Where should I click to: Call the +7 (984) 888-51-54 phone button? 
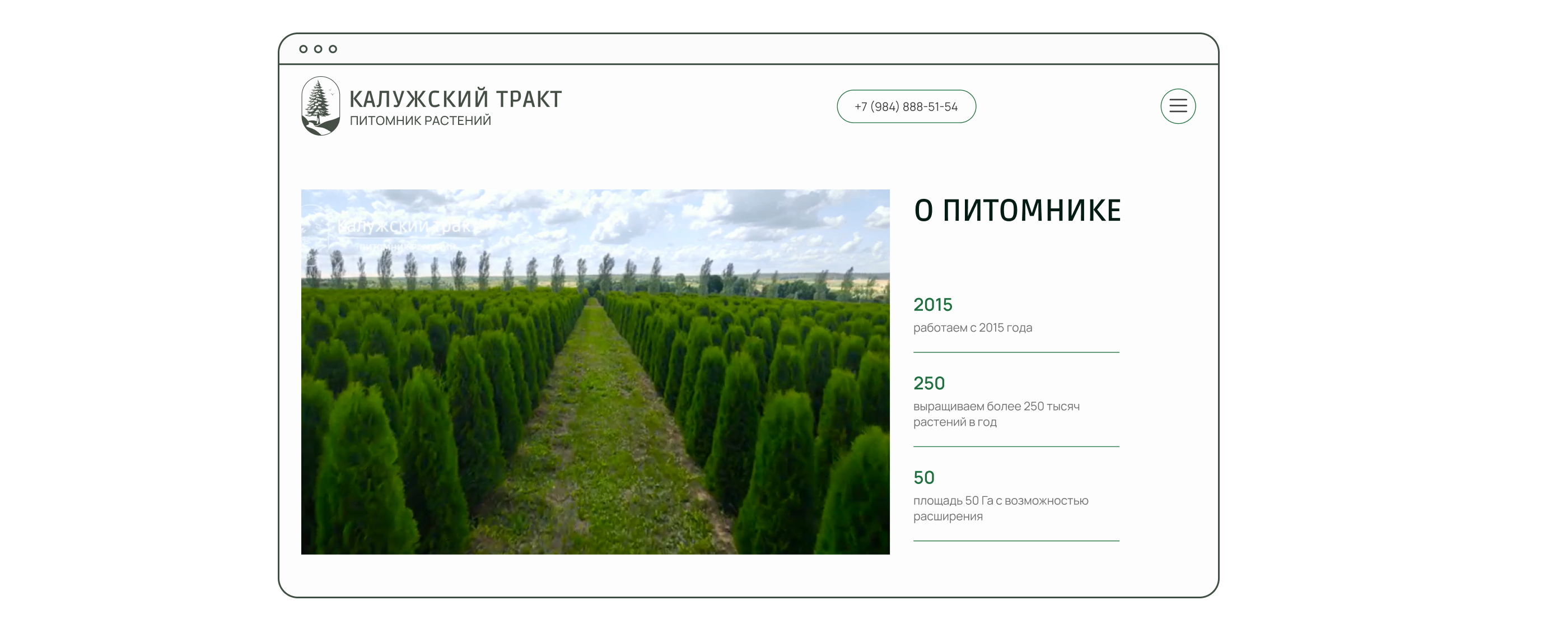pos(906,106)
